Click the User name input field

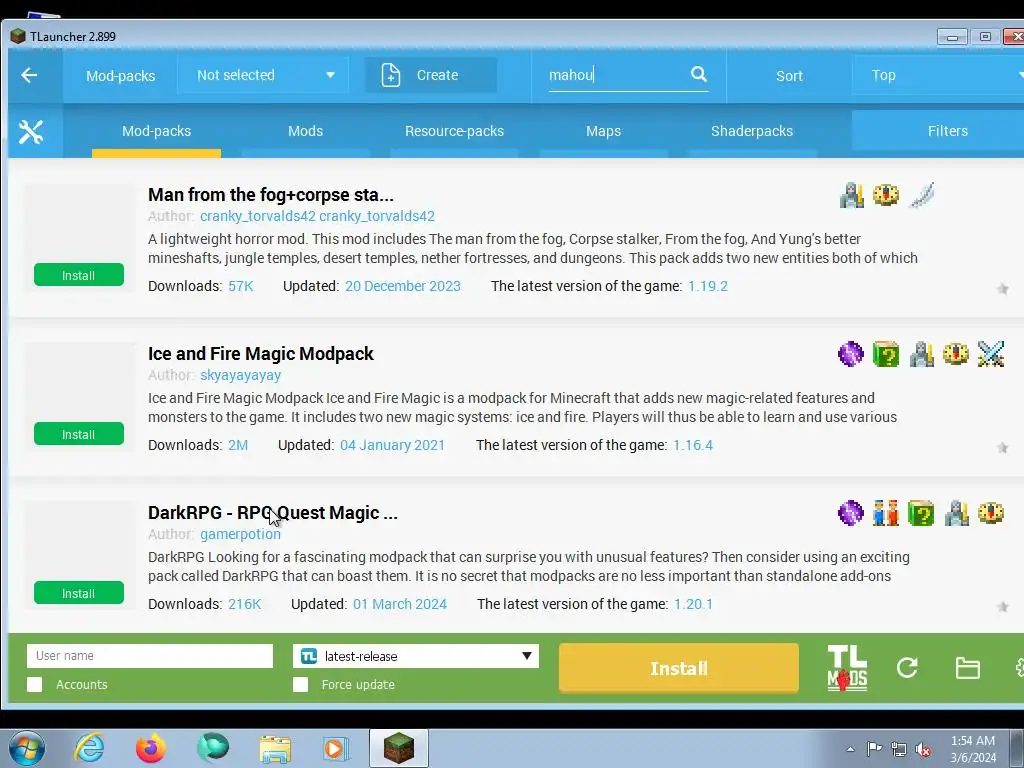click(150, 656)
